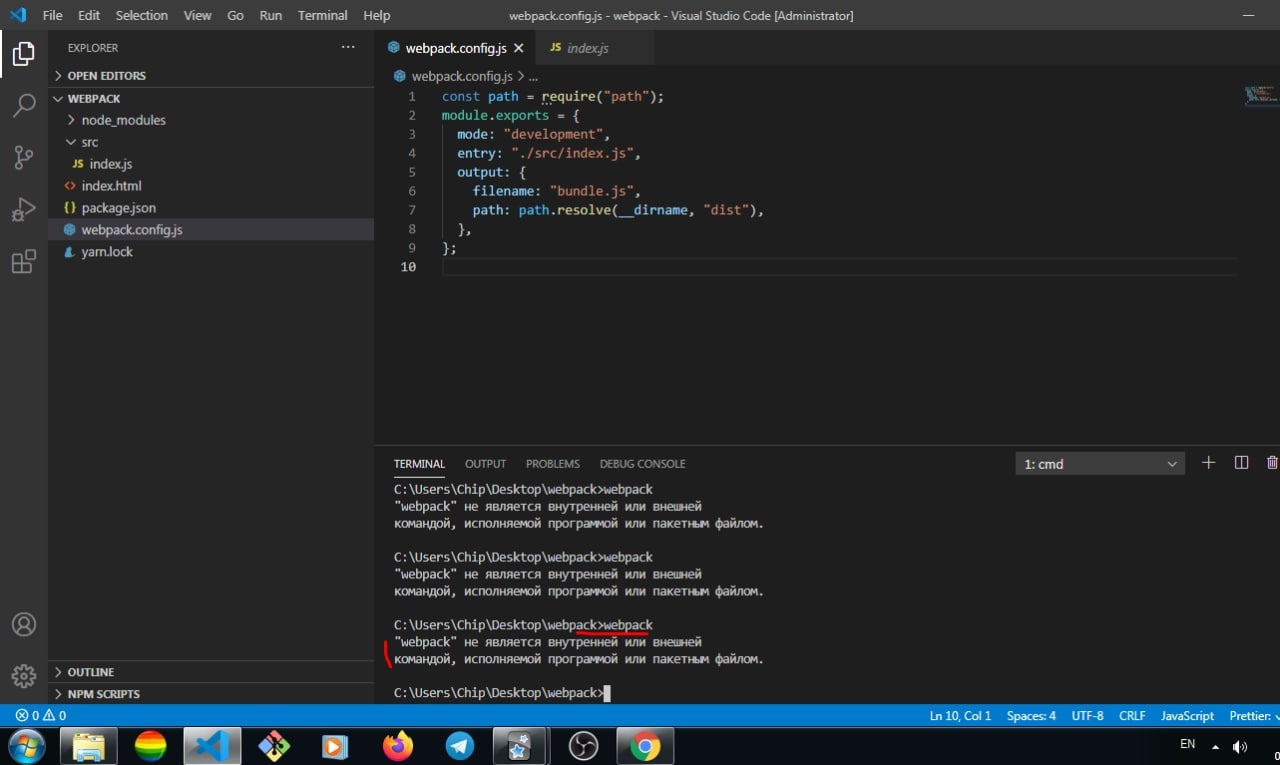
Task: Open Google Chrome from the taskbar
Action: point(645,746)
